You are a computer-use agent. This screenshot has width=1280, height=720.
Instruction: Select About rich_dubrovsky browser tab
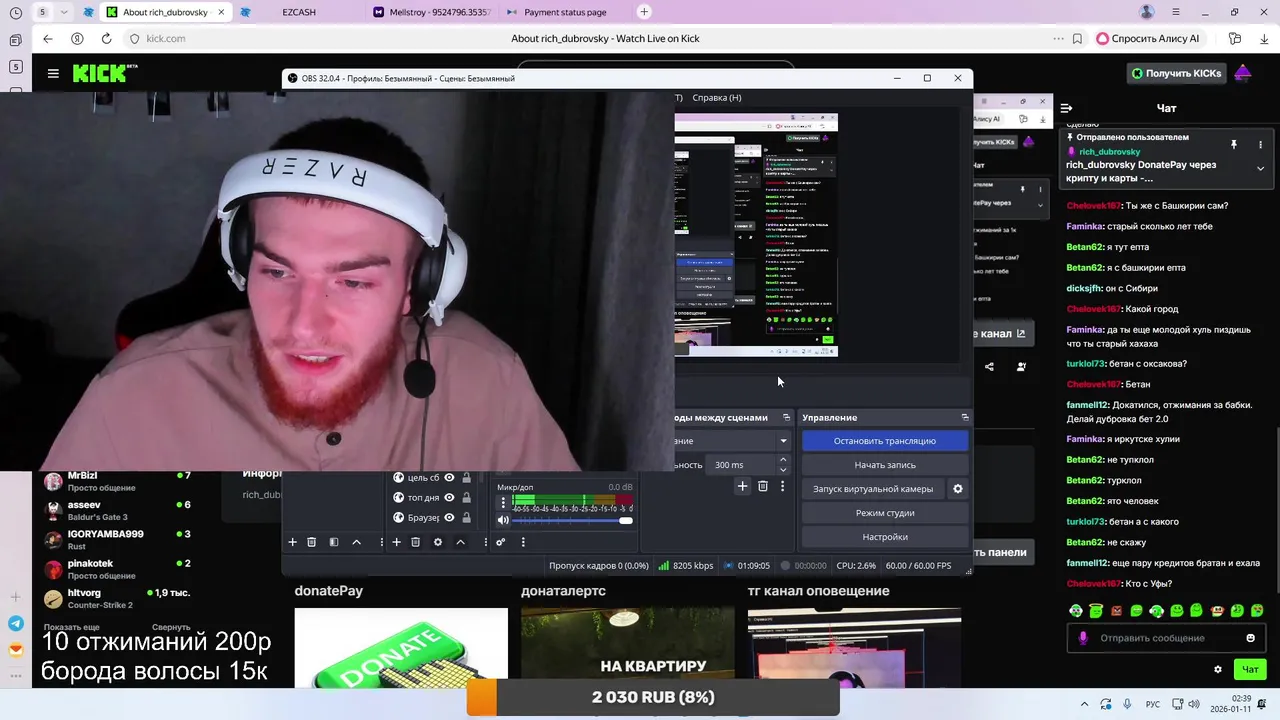(x=165, y=12)
